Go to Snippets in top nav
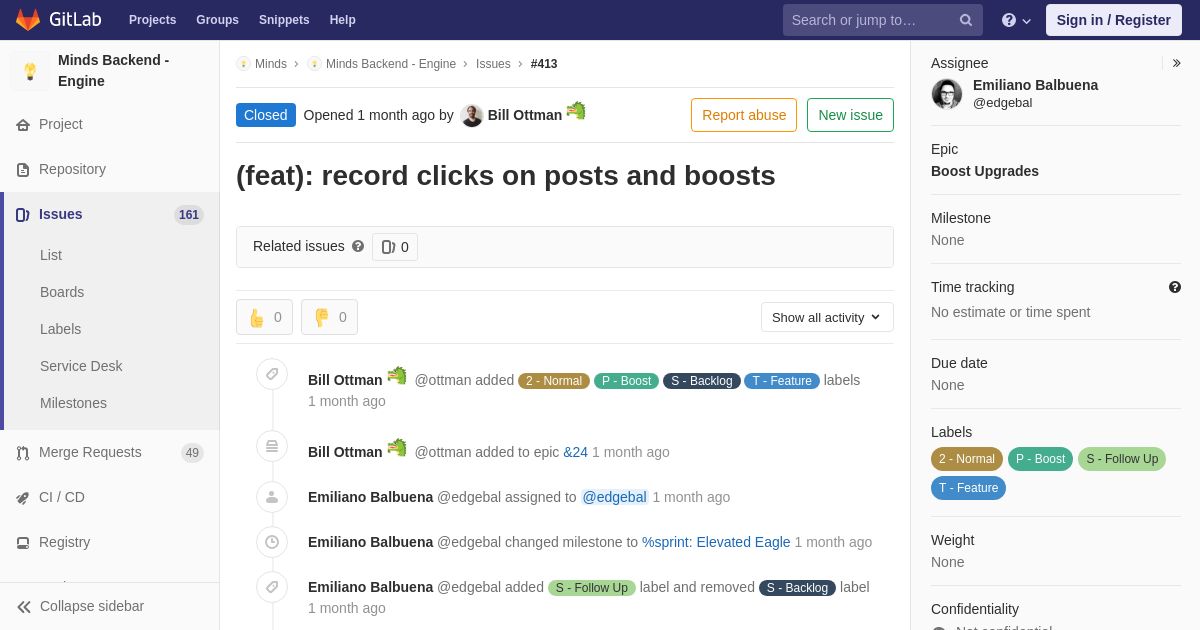The height and width of the screenshot is (630, 1200). coord(284,20)
